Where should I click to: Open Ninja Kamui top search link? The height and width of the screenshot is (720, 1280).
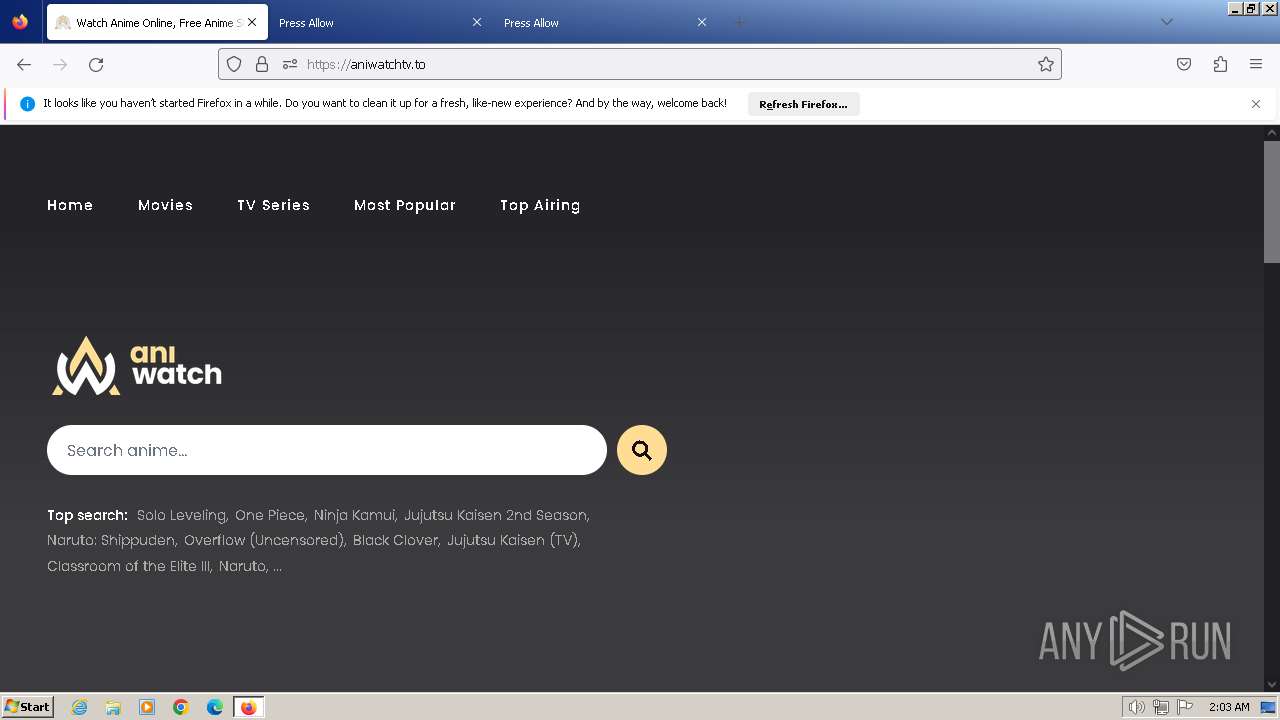[354, 515]
